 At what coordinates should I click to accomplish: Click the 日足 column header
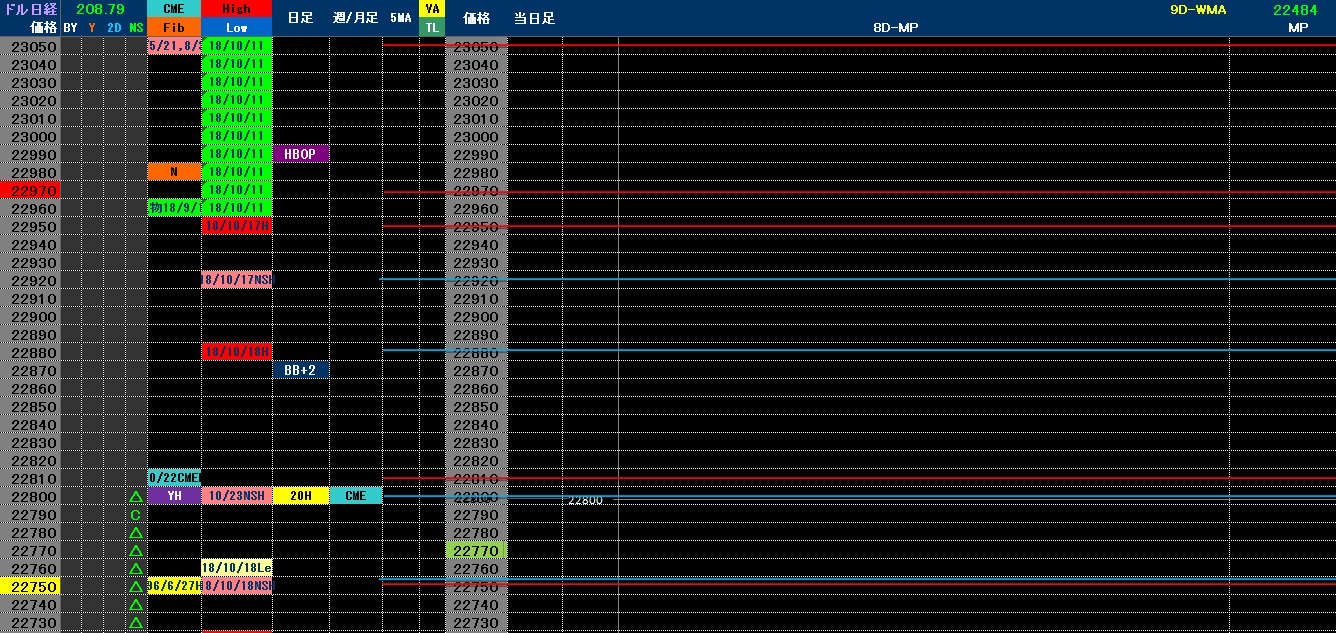click(x=300, y=18)
